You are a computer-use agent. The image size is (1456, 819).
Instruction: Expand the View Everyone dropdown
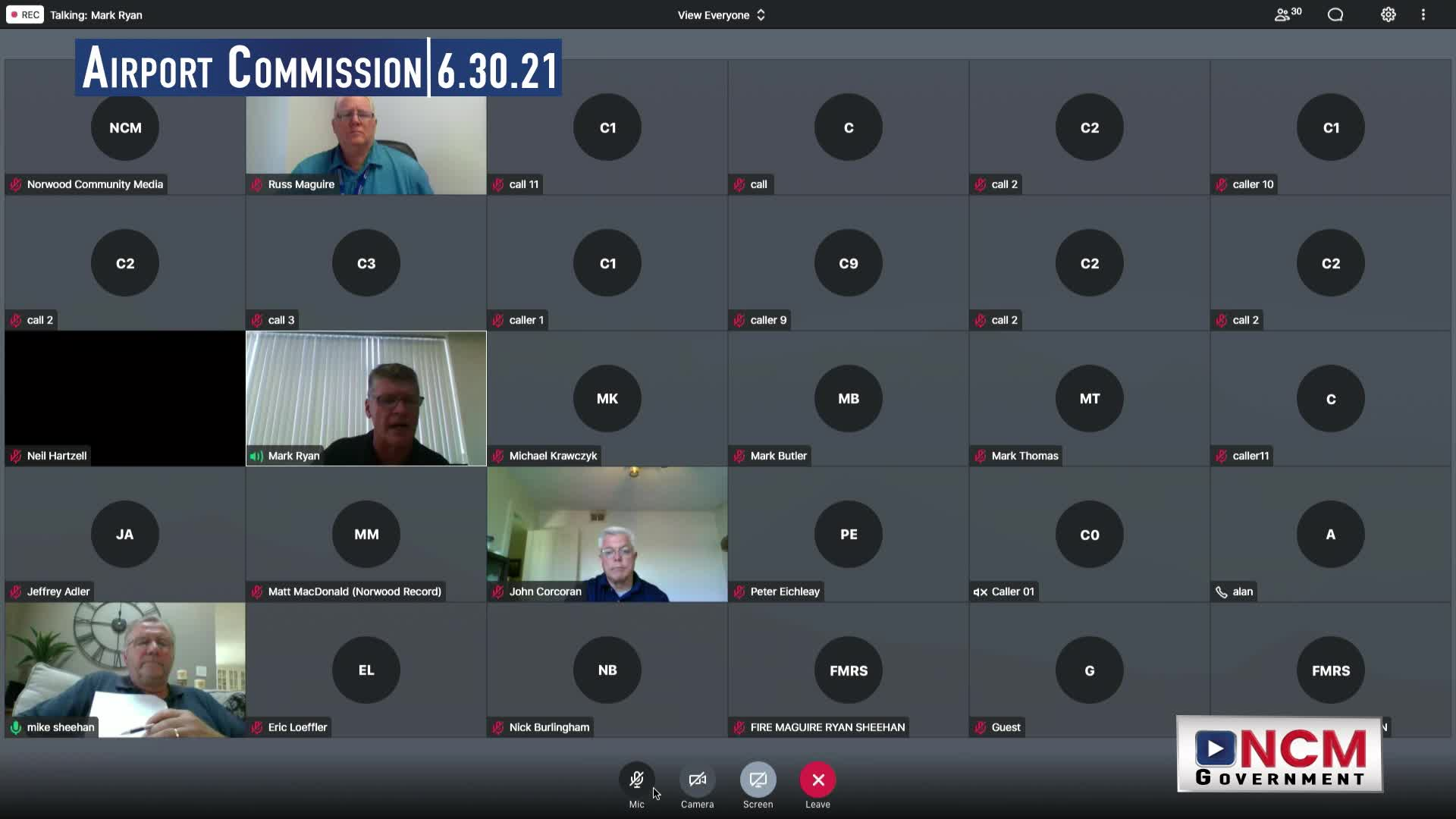713,15
